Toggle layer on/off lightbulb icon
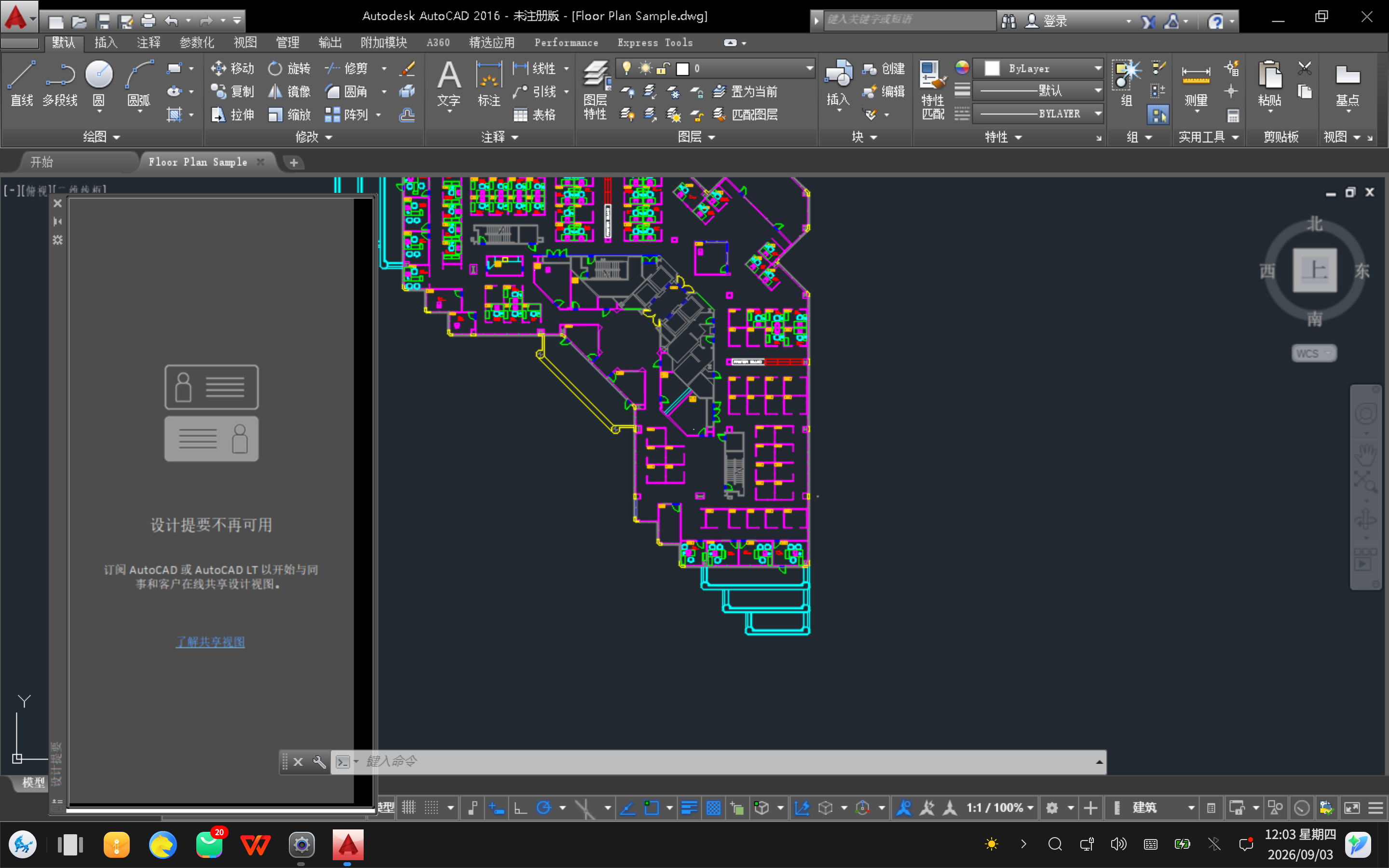Viewport: 1389px width, 868px height. 627,68
